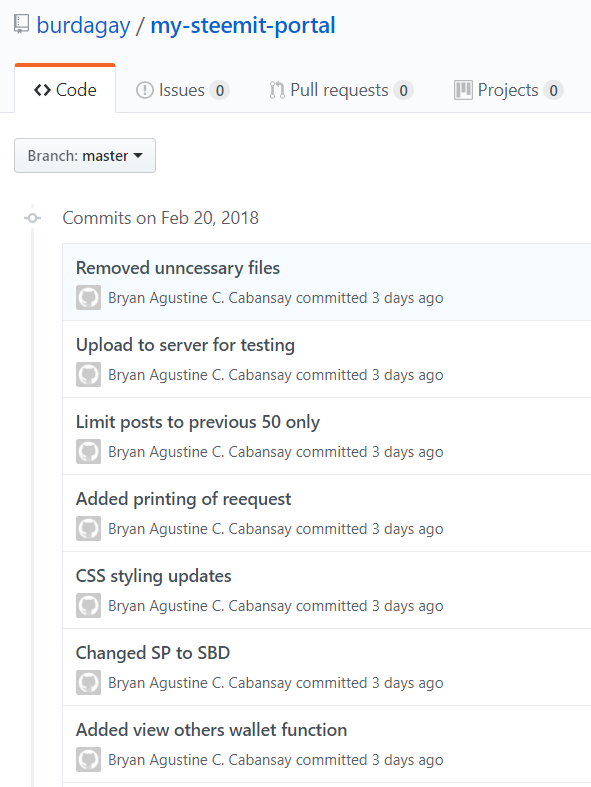This screenshot has height=787, width=591.
Task: Switch to the Issues tab
Action: (x=183, y=90)
